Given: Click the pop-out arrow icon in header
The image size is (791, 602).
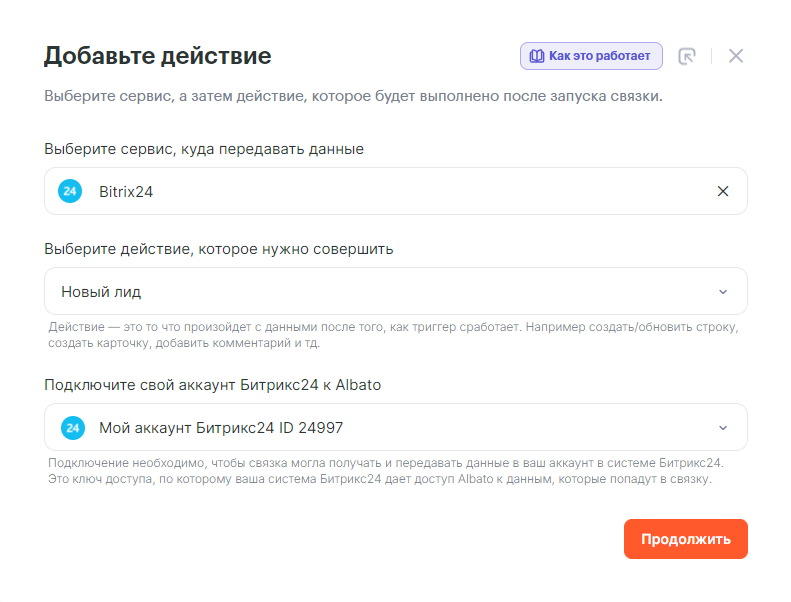Looking at the screenshot, I should coord(686,56).
